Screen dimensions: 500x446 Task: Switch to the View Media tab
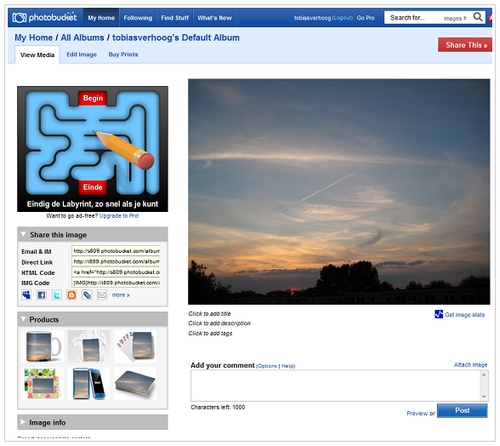37,55
